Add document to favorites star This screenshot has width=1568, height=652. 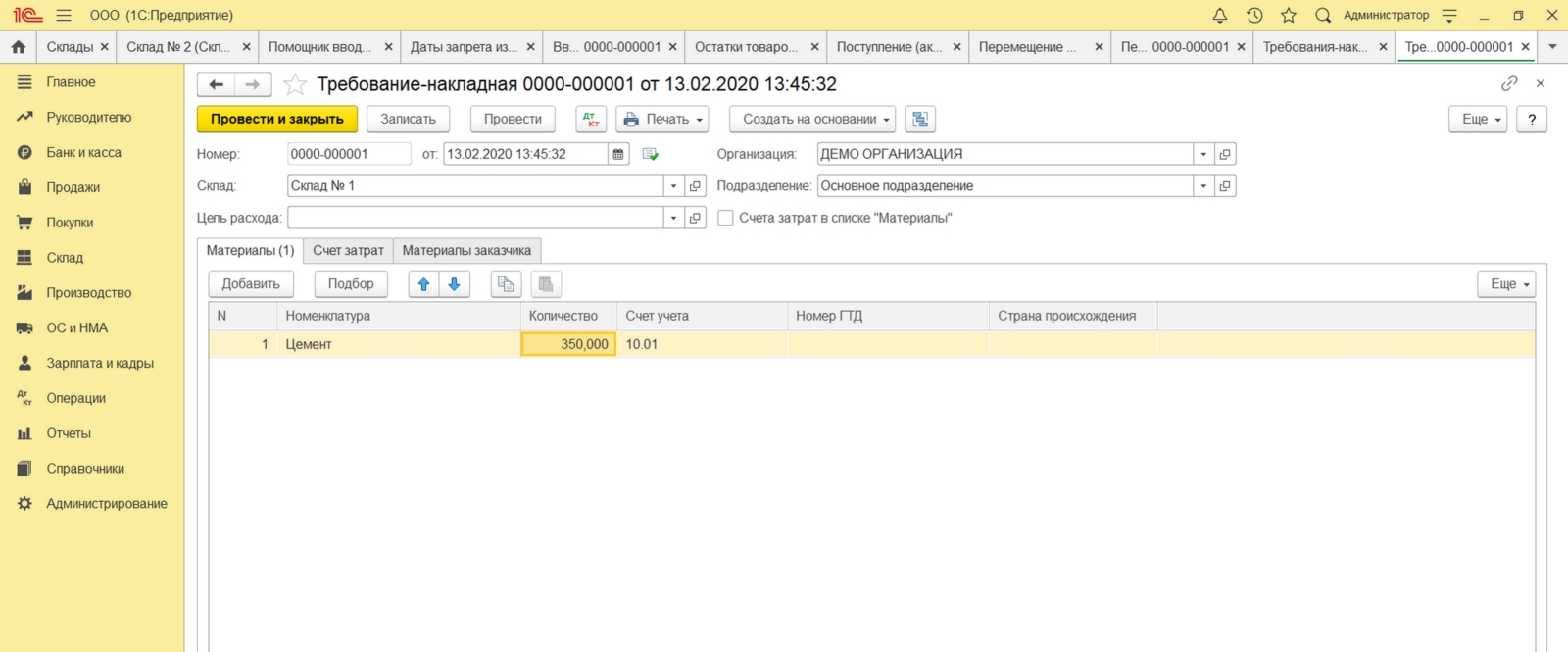[295, 84]
